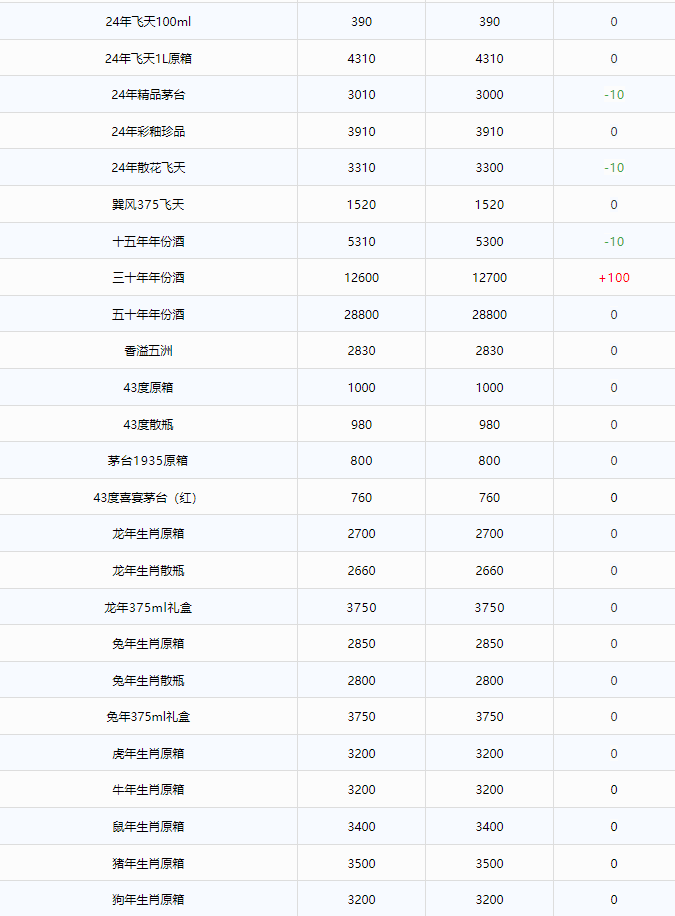Click the 巽风375飞天 row label
The width and height of the screenshot is (675, 916).
(148, 204)
